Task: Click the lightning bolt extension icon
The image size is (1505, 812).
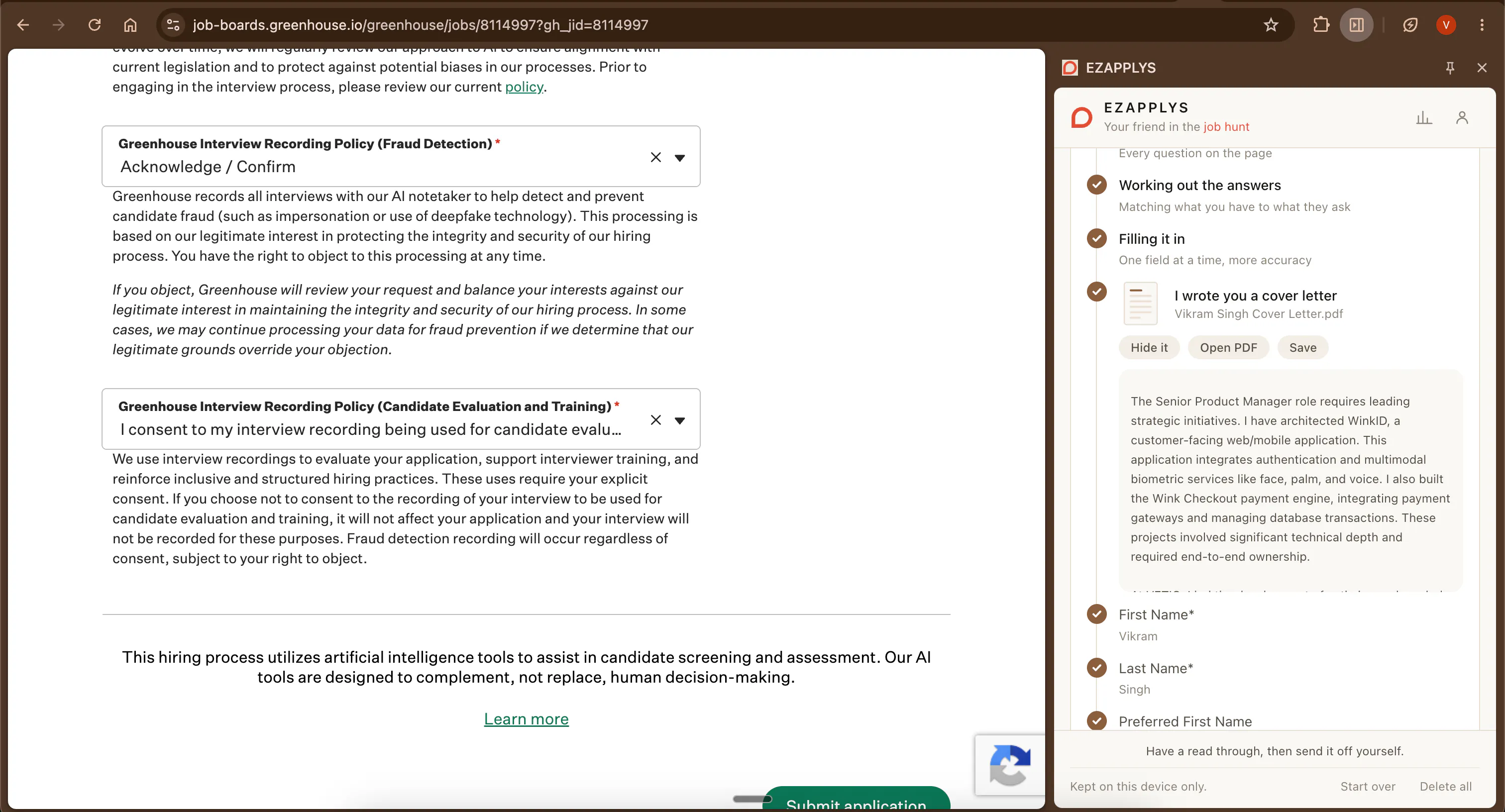Action: (1410, 25)
